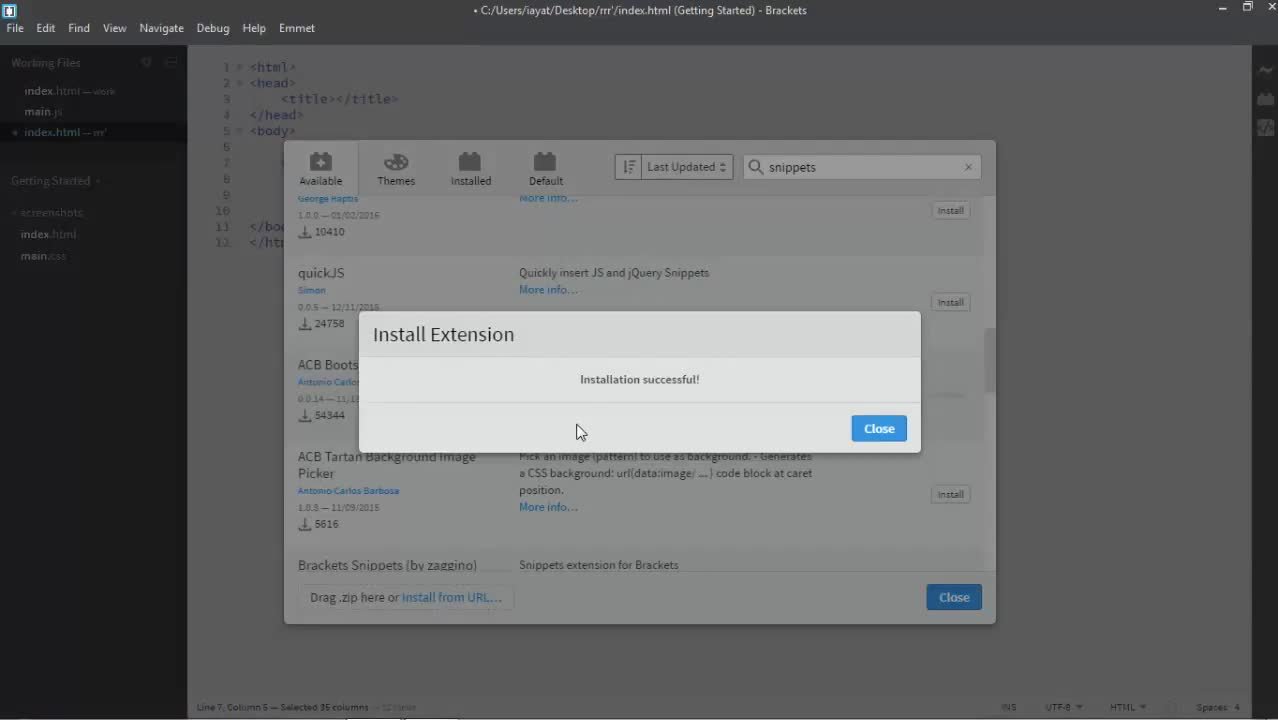The width and height of the screenshot is (1278, 720).
Task: Open the HTML language mode dropdown
Action: (1128, 707)
